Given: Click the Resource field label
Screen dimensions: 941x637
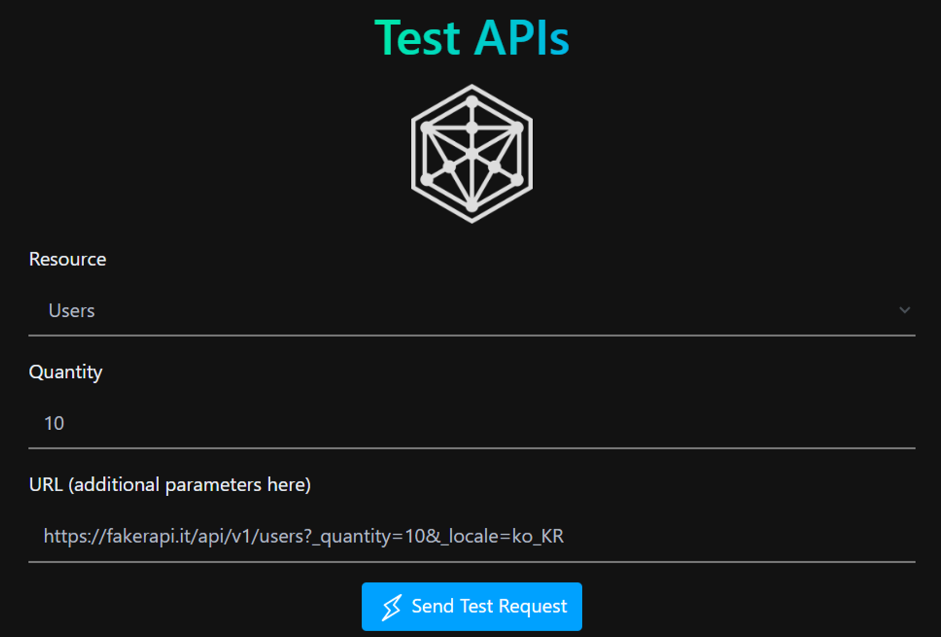Looking at the screenshot, I should pos(68,259).
